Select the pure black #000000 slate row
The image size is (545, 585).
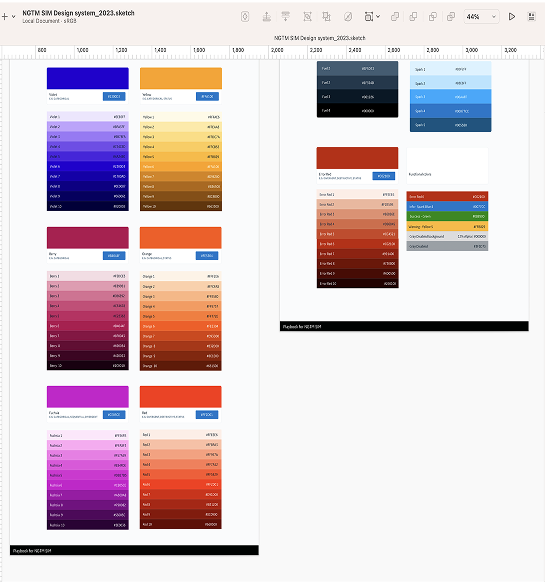pos(357,110)
